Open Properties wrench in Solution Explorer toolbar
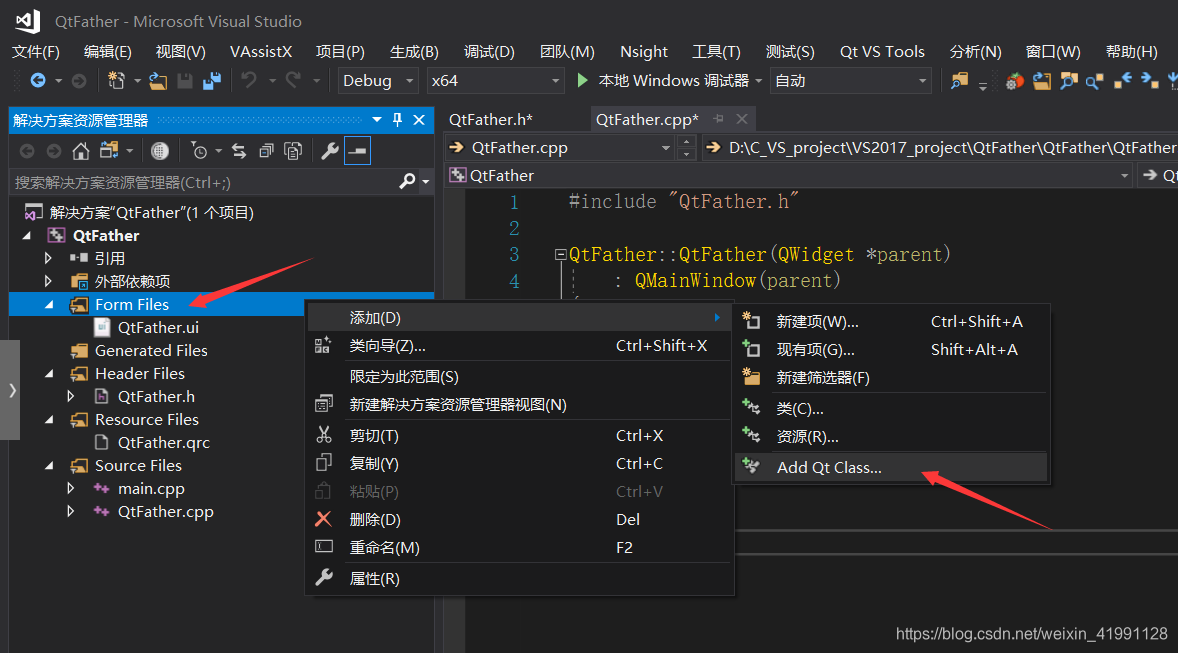The image size is (1178, 653). point(330,151)
